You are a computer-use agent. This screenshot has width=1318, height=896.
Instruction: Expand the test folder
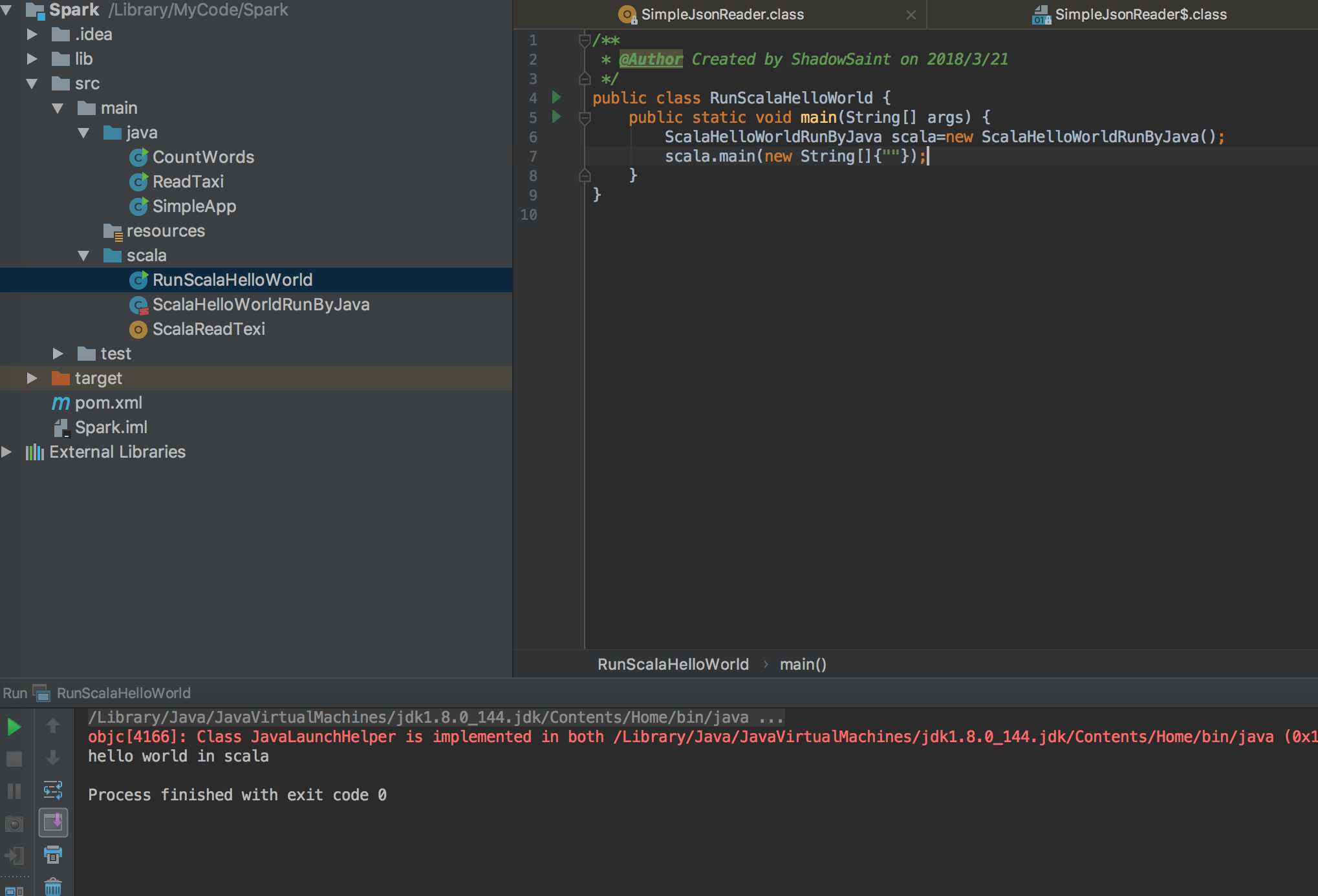[58, 354]
